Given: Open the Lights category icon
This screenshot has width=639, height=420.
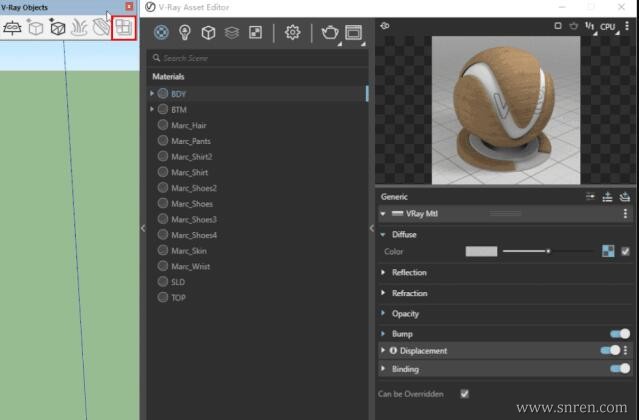Looking at the screenshot, I should tap(185, 32).
